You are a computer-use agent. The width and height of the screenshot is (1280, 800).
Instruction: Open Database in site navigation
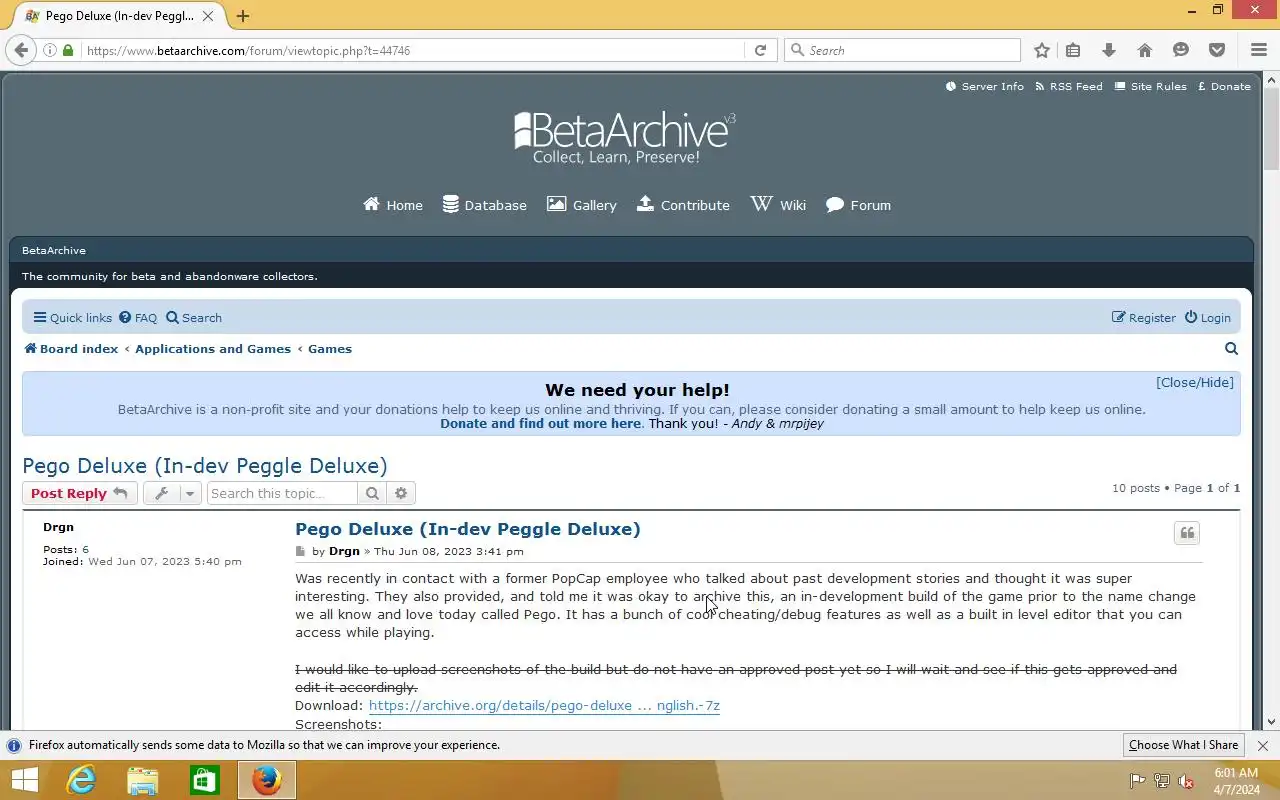tap(484, 205)
